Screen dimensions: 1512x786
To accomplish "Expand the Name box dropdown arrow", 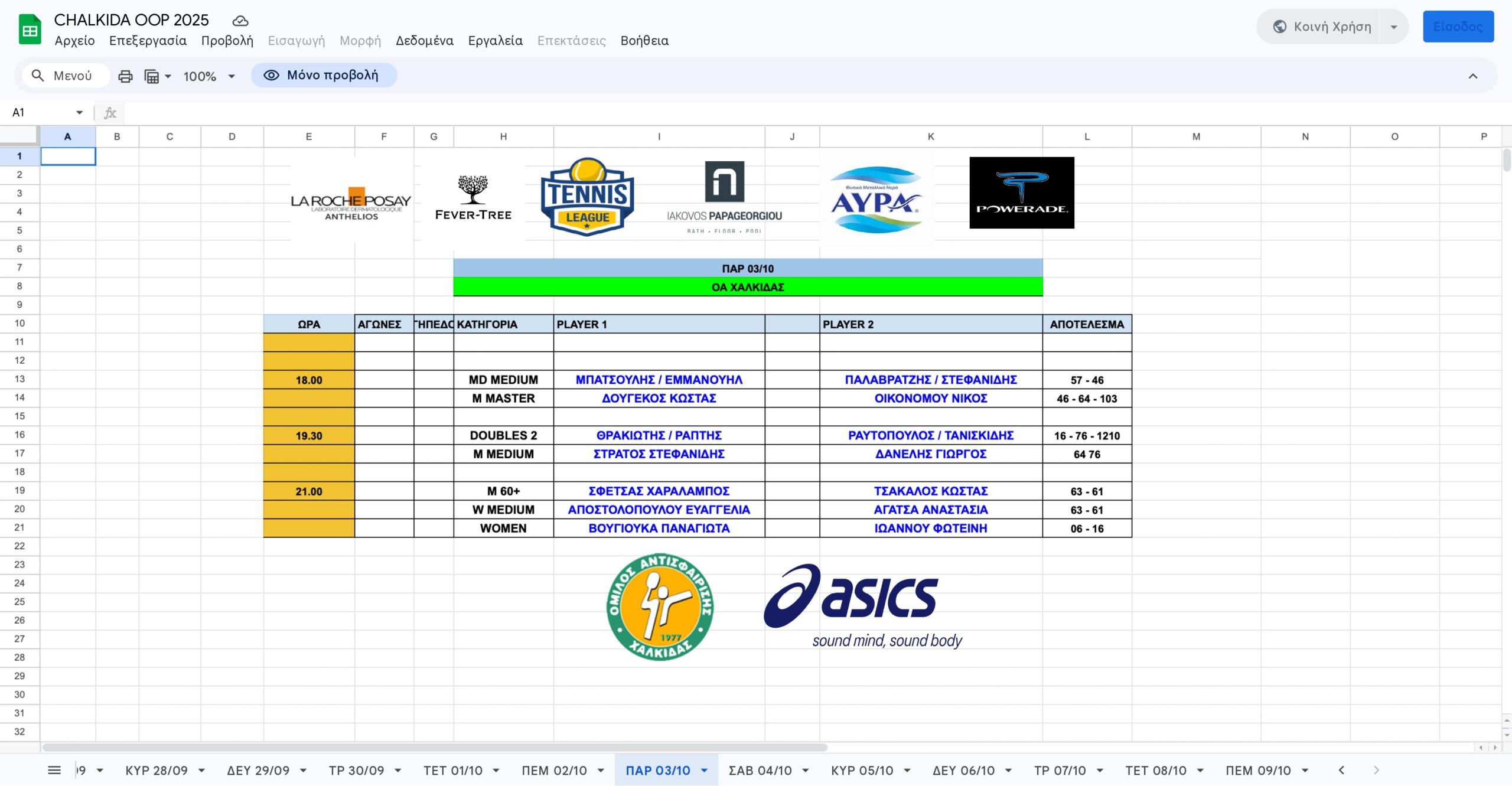I will 79,112.
